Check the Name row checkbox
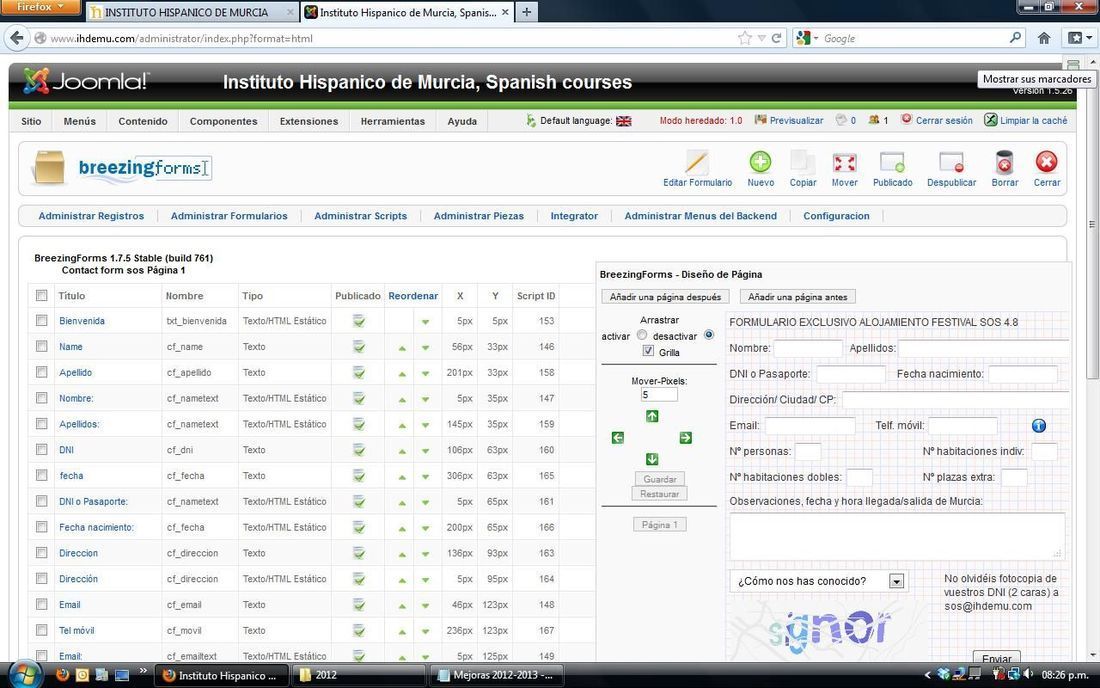Screen dimensions: 1100x688 pyautogui.click(x=41, y=346)
